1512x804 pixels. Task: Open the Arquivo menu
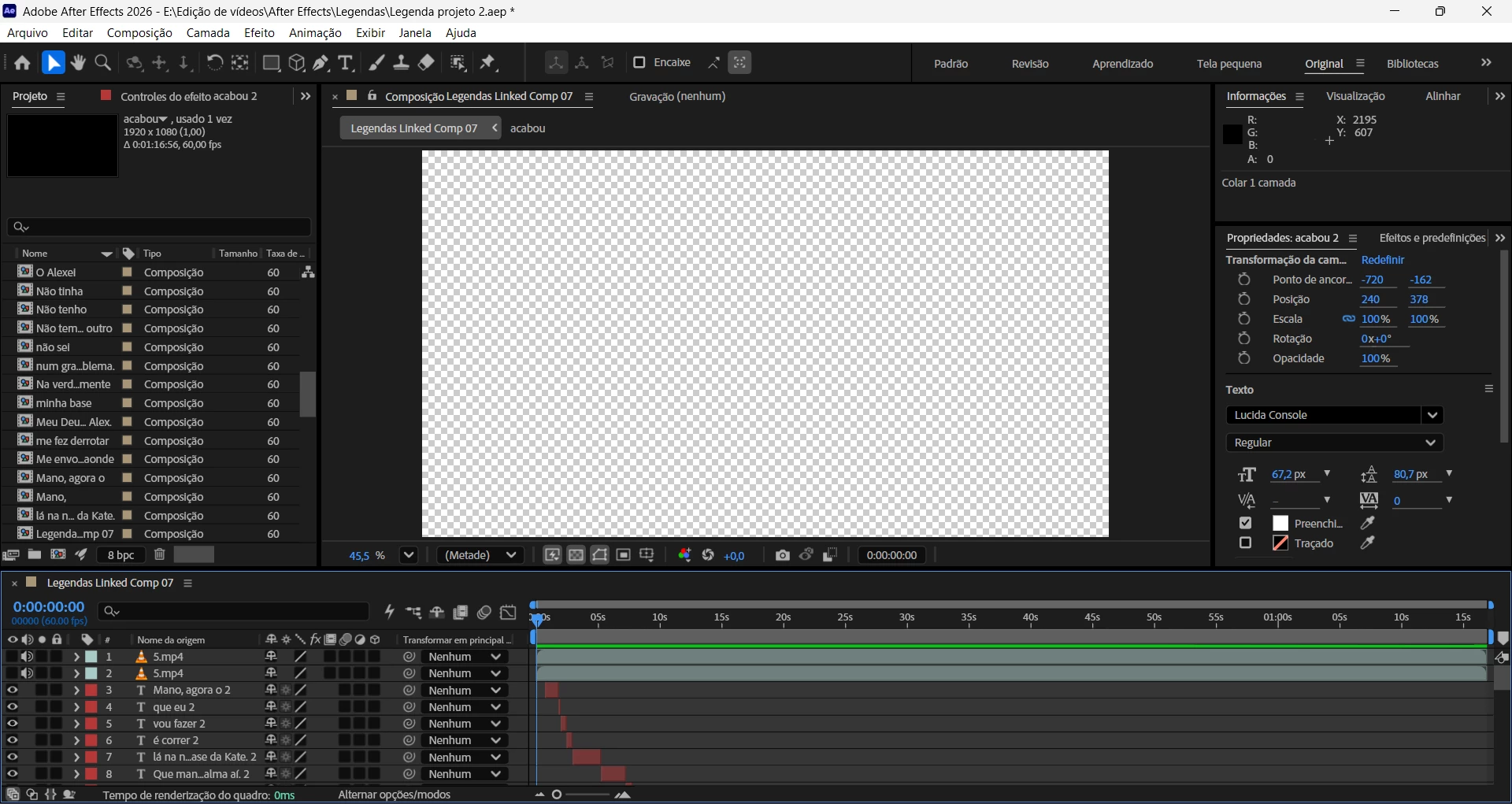28,33
